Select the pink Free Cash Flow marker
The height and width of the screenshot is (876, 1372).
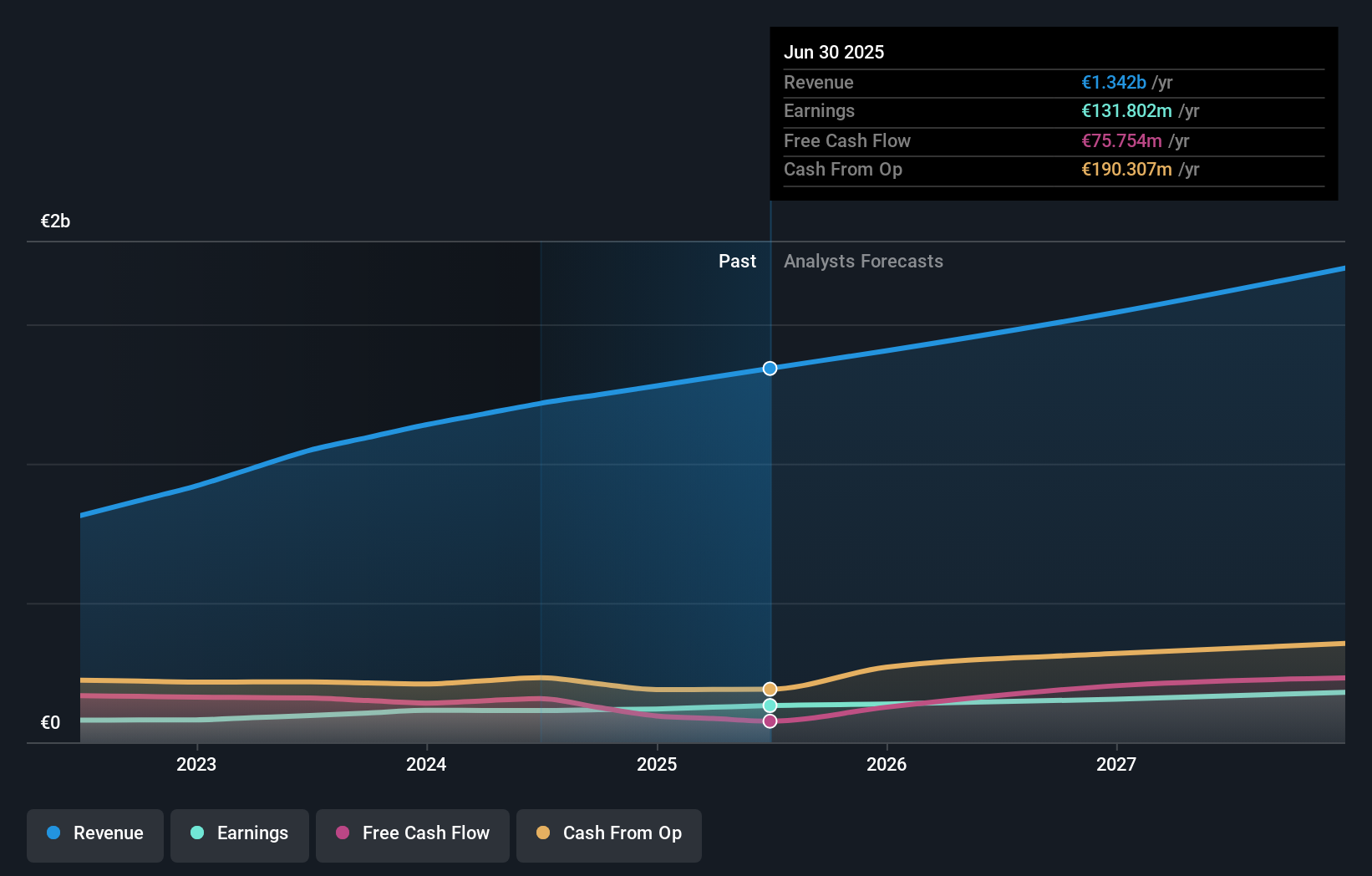pyautogui.click(x=770, y=721)
